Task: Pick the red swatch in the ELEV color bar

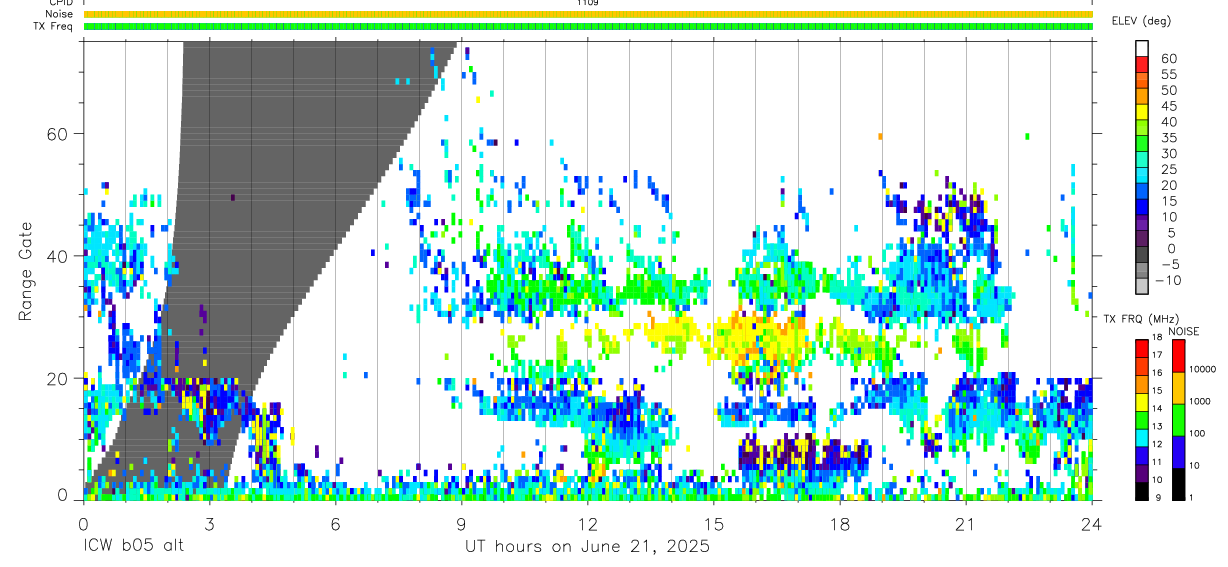Action: click(1142, 64)
